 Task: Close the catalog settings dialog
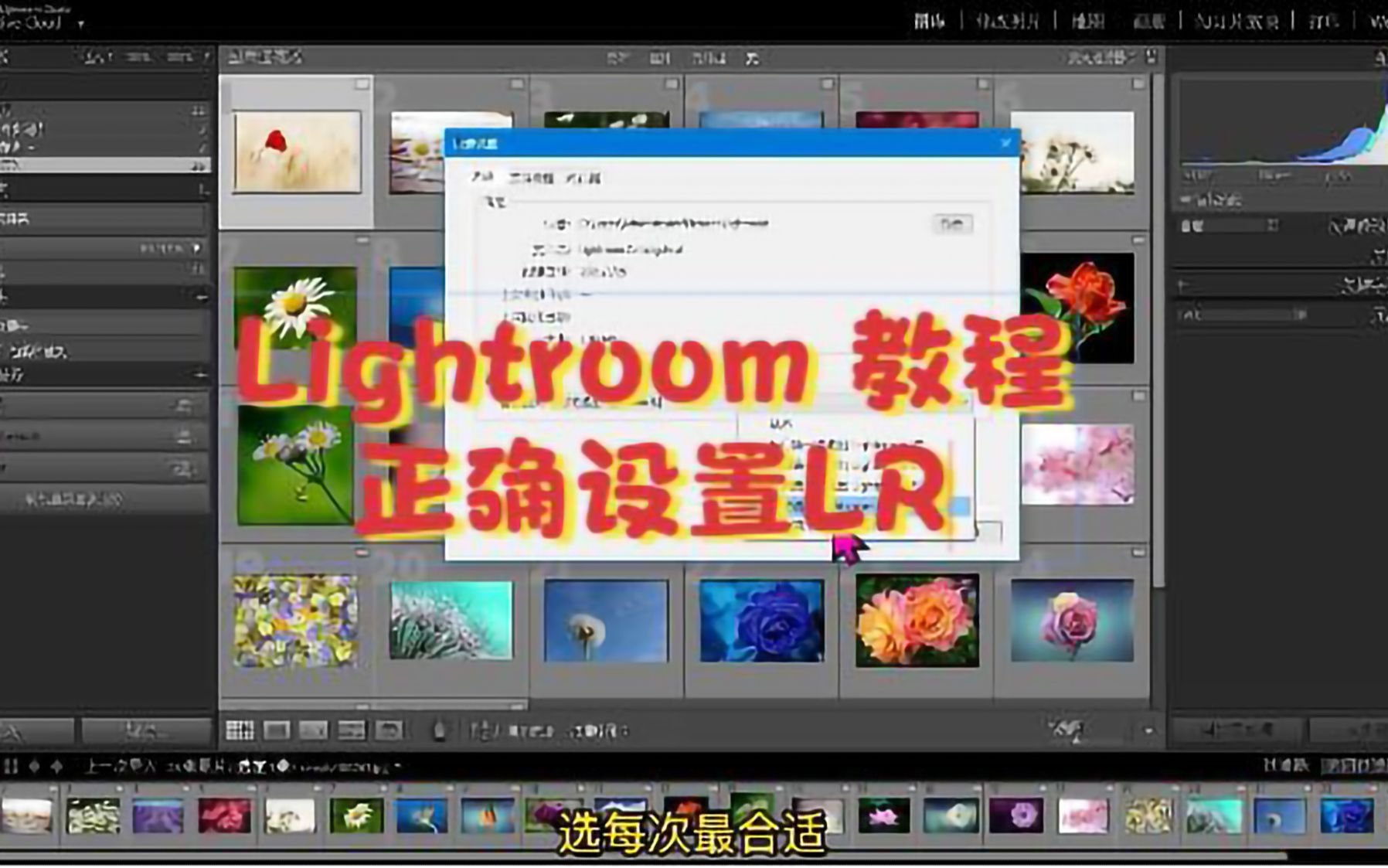[x=1005, y=143]
